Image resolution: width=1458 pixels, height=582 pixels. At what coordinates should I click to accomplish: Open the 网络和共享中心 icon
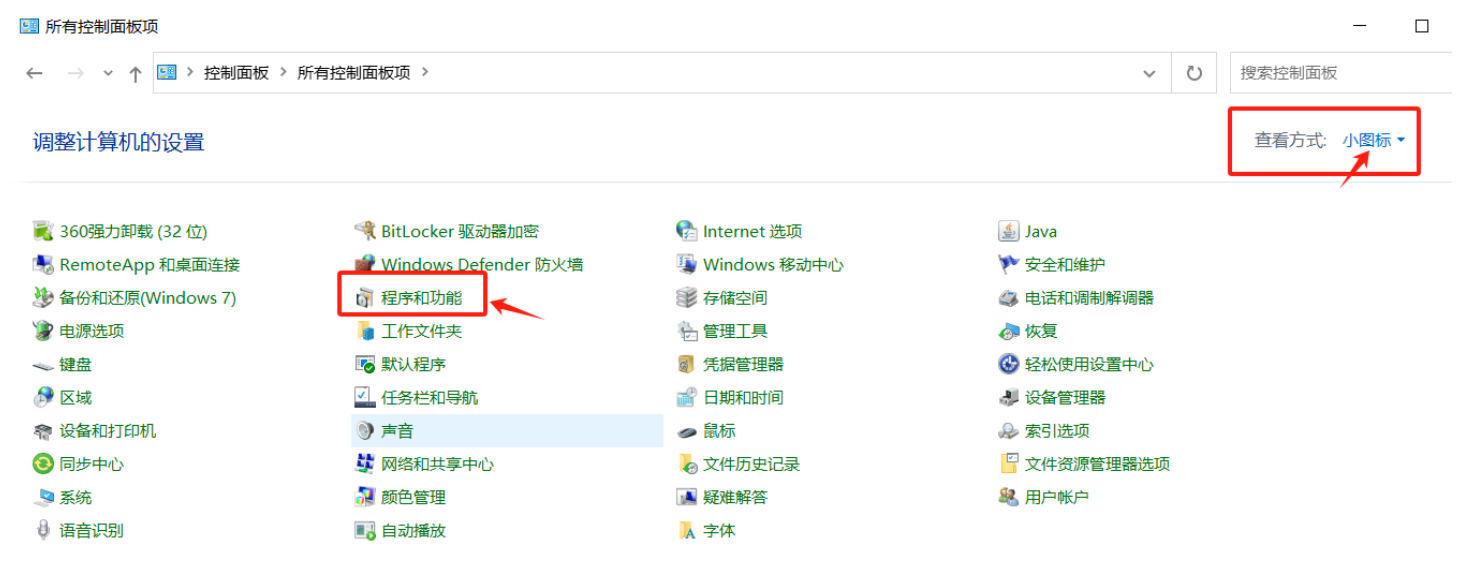(x=365, y=464)
